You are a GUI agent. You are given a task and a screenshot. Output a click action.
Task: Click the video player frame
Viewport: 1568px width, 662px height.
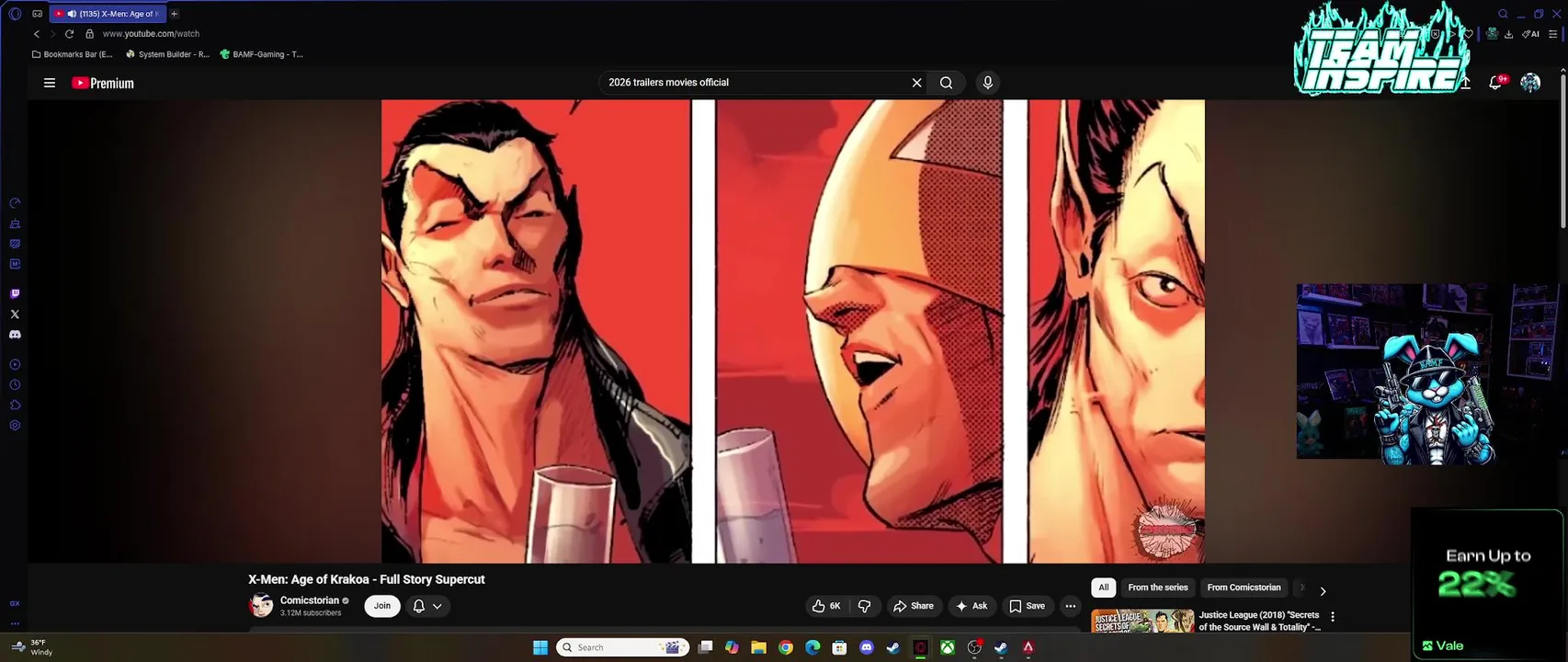pyautogui.click(x=792, y=331)
